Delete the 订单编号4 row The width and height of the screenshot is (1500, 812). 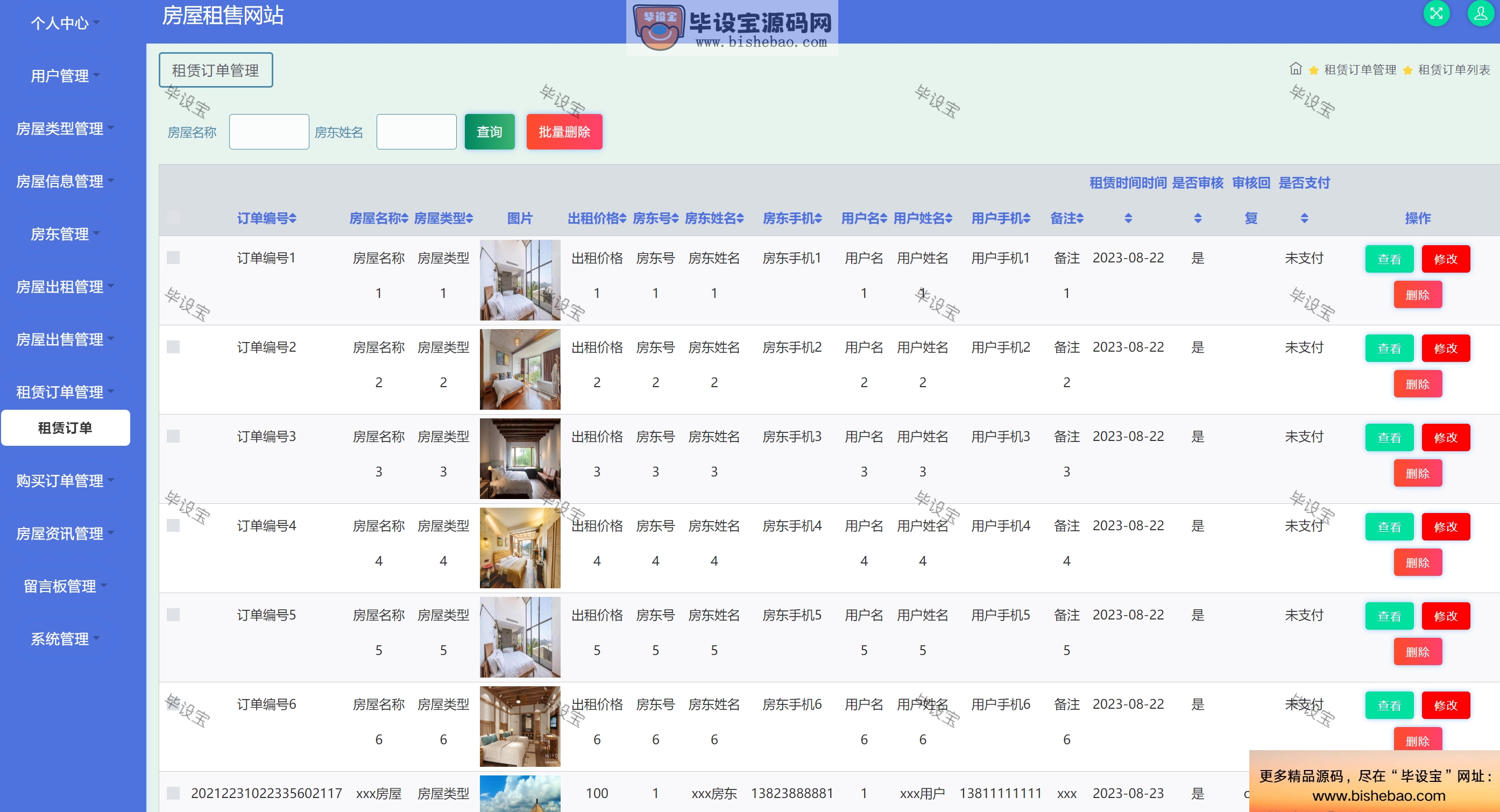1417,563
